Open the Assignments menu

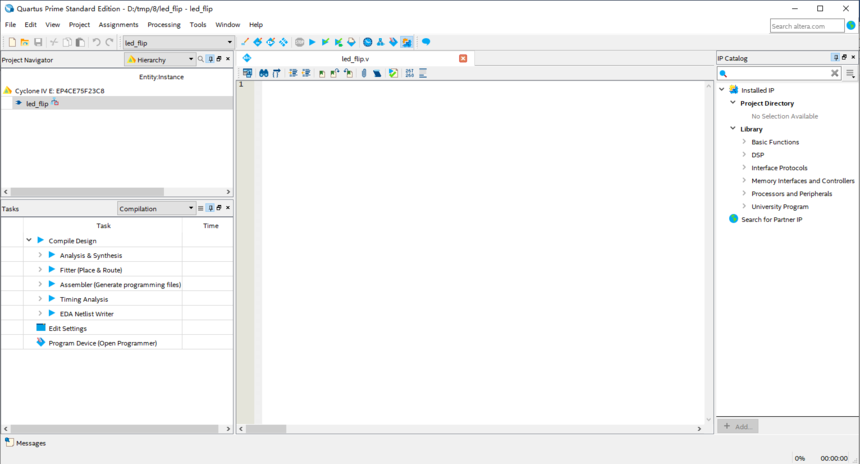pos(118,25)
